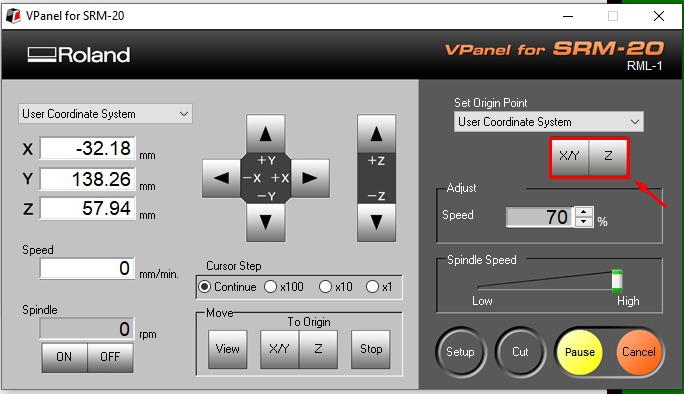Expand the Set Origin Point coordinate system dropdown
Viewport: 684px width, 394px height.
(548, 122)
